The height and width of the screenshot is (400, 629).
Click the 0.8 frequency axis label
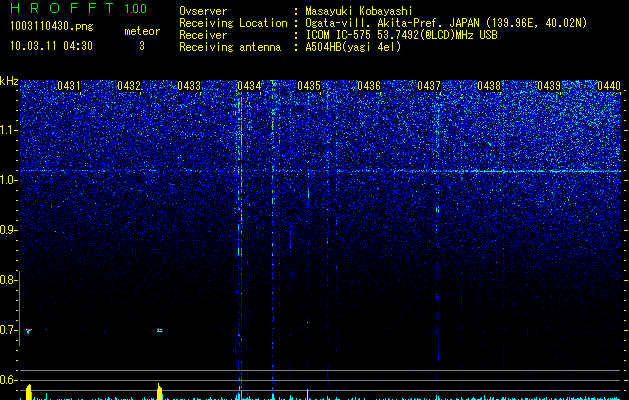coord(8,280)
